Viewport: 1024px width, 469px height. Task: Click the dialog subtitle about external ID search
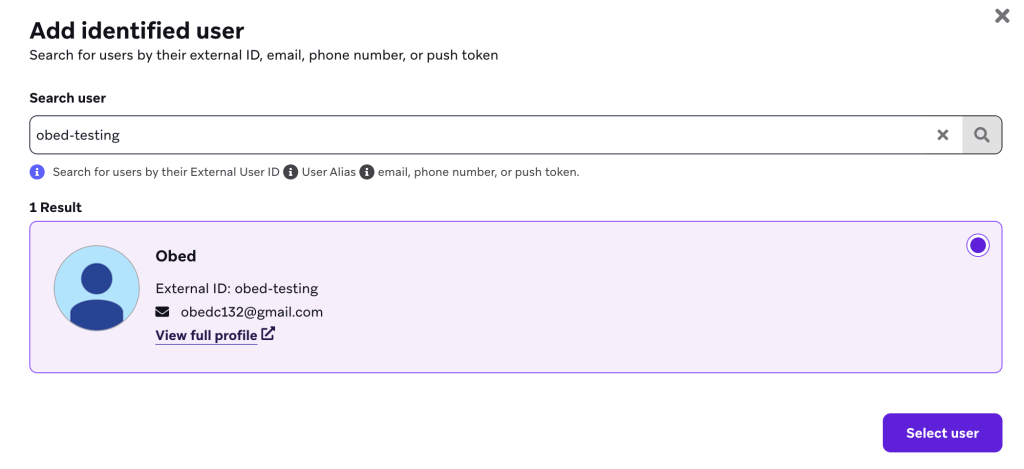click(264, 55)
